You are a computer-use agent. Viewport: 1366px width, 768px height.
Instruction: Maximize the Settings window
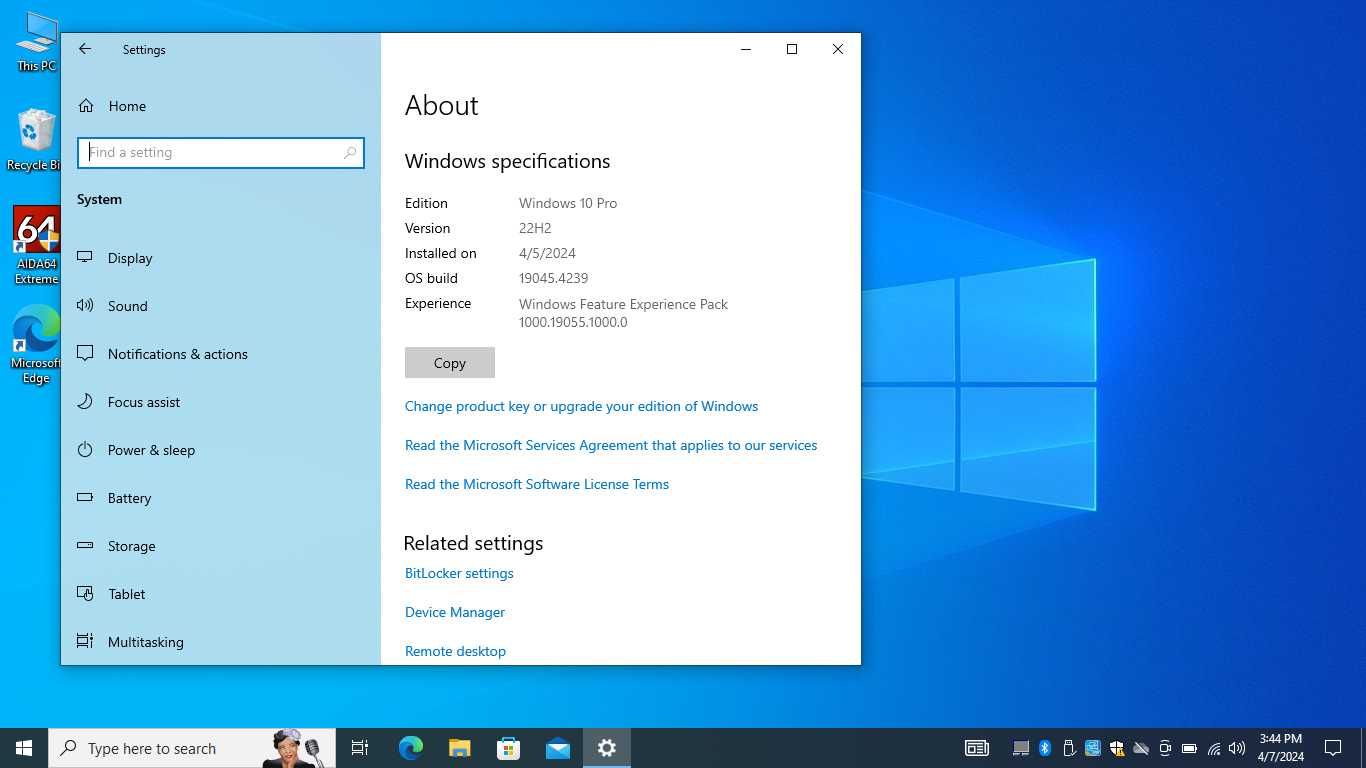[792, 49]
